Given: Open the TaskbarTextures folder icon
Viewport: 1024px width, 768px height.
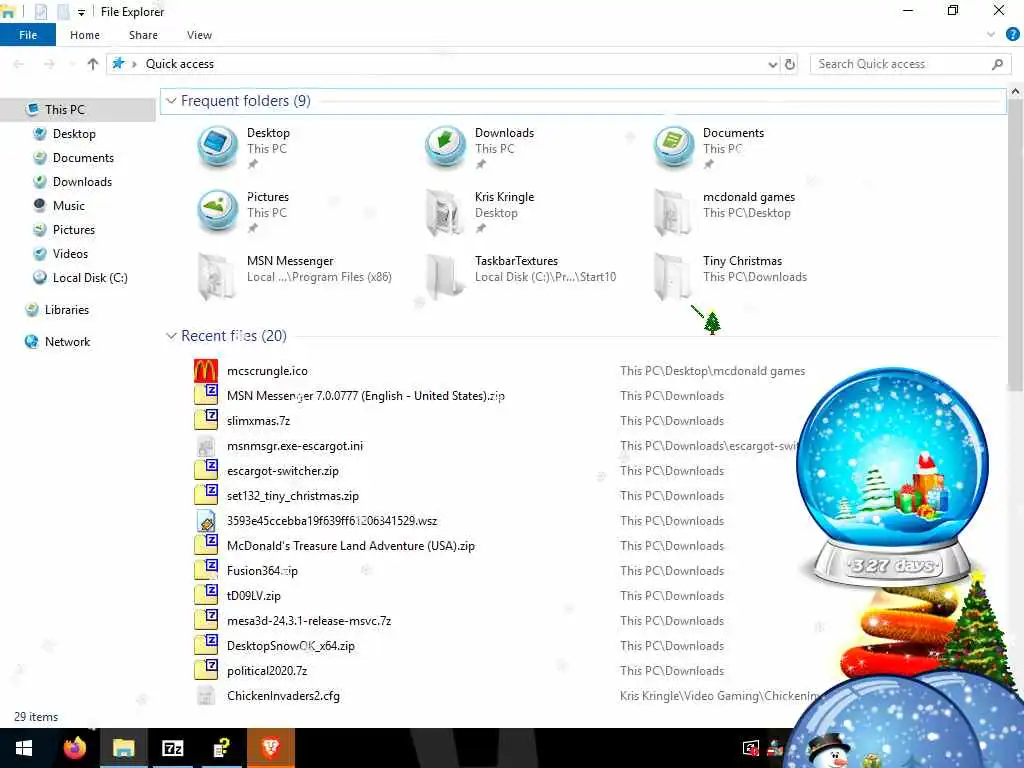Looking at the screenshot, I should click(x=445, y=276).
